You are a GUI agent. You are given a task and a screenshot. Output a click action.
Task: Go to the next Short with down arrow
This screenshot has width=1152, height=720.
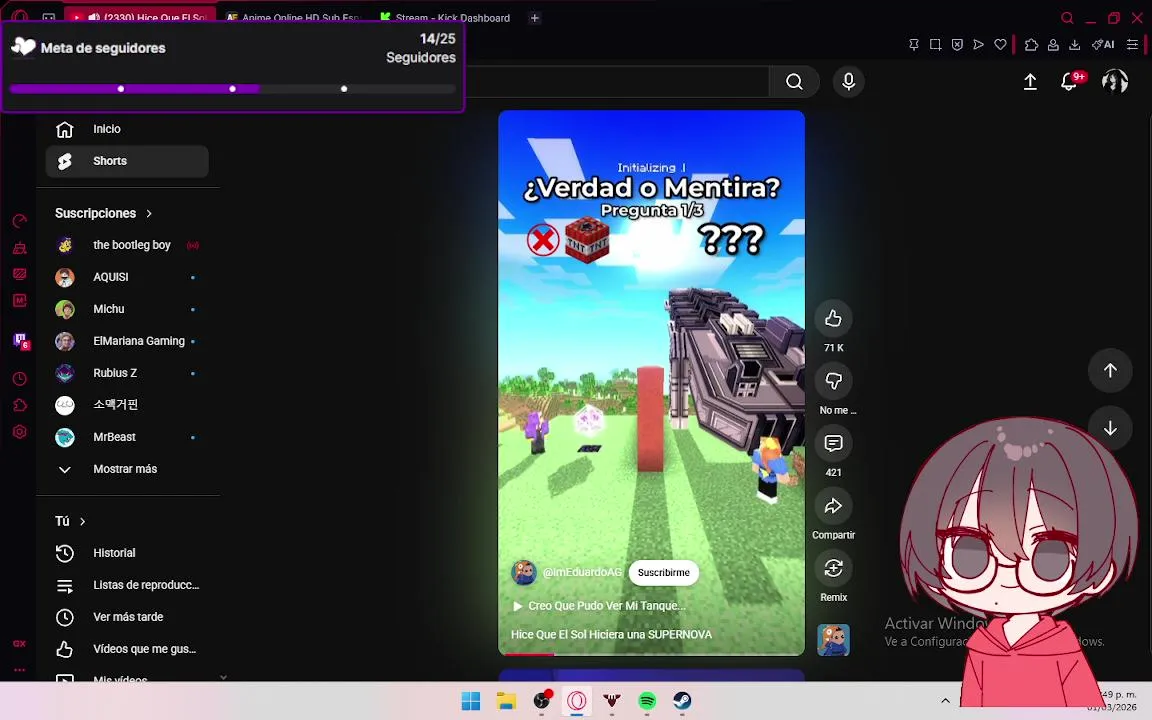click(x=1110, y=428)
